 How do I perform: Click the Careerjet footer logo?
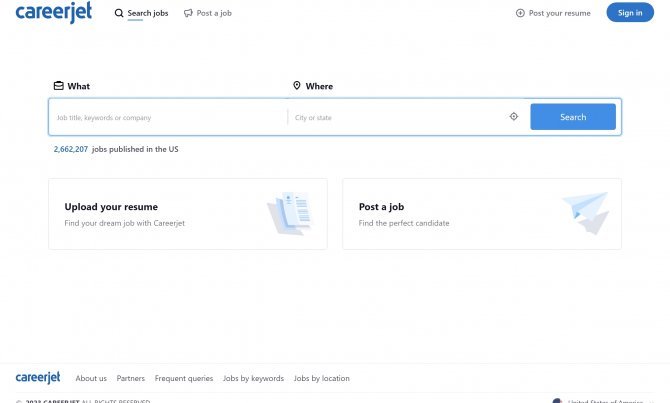pos(38,378)
